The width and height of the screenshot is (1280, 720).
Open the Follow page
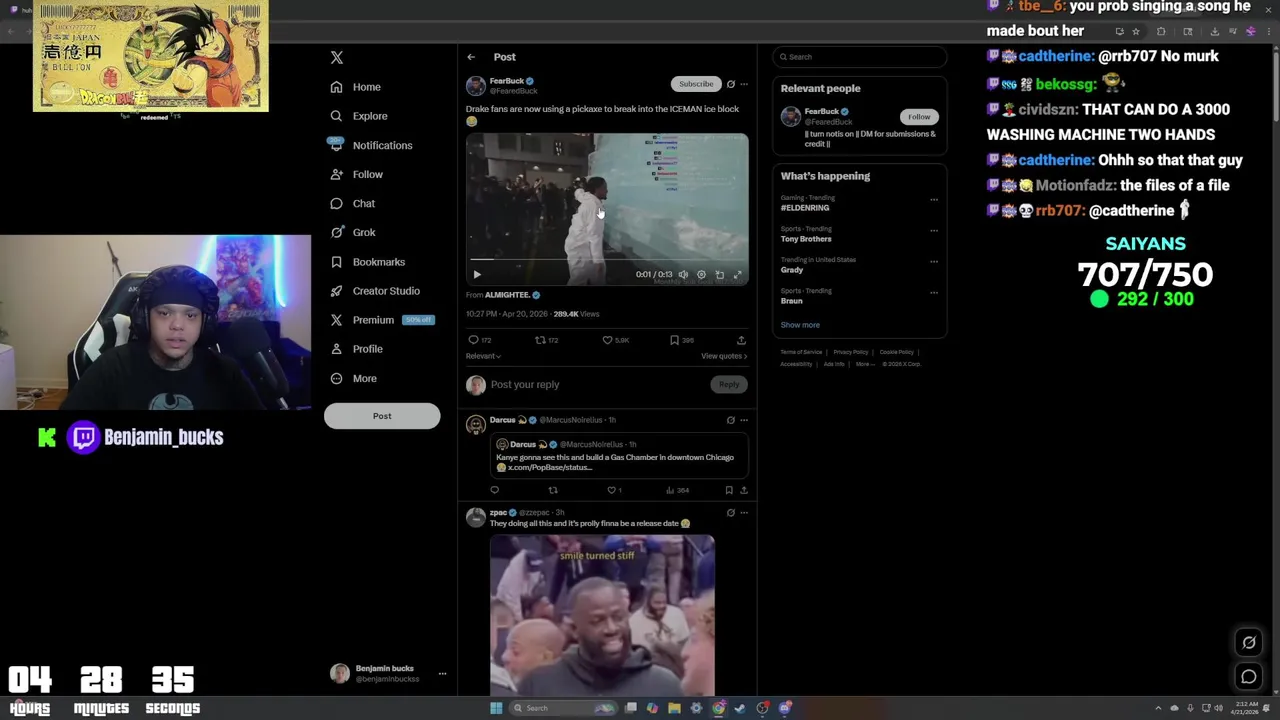(357, 174)
